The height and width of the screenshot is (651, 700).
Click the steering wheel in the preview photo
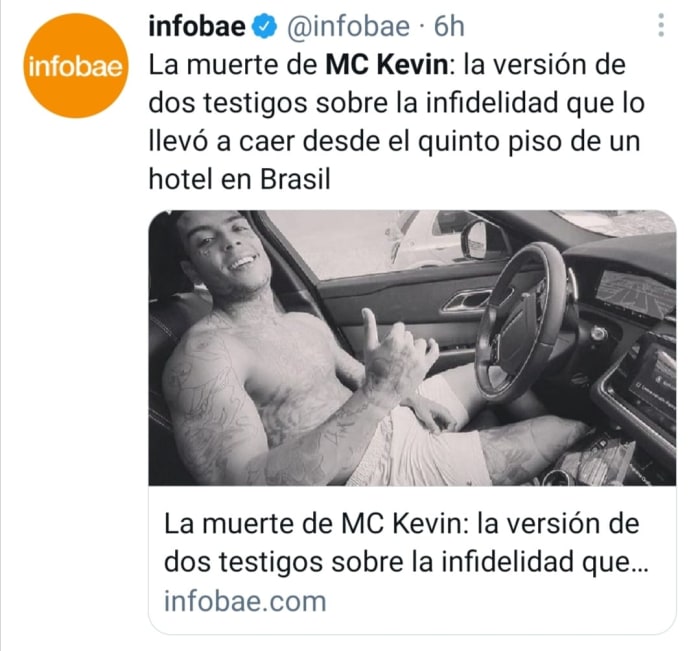click(x=521, y=321)
